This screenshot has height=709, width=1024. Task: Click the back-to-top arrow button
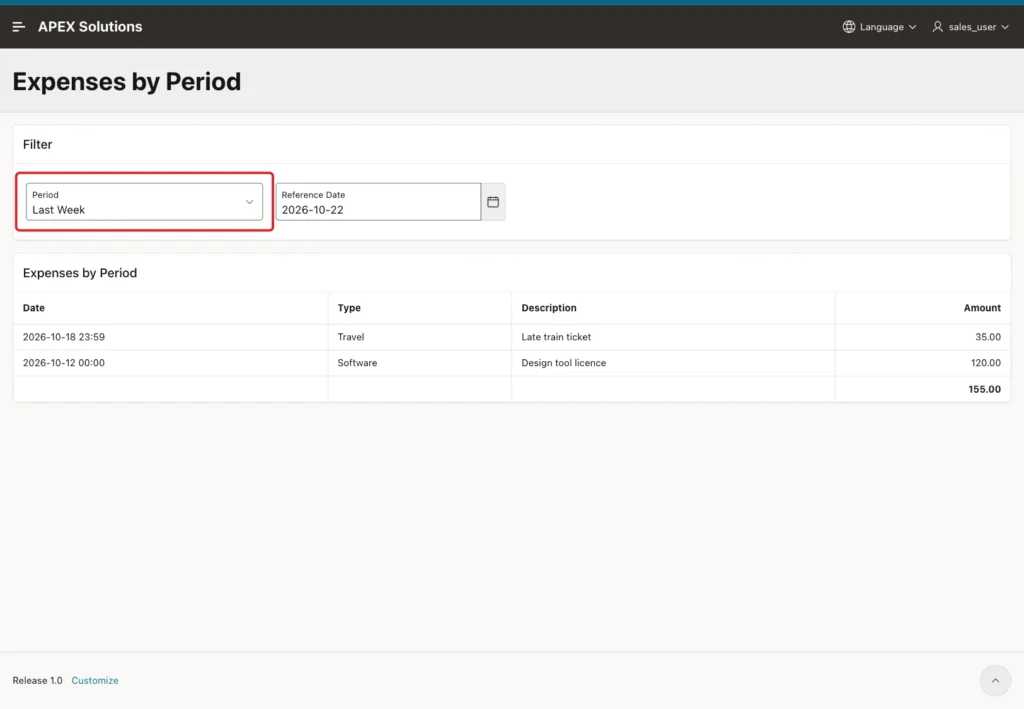[995, 680]
